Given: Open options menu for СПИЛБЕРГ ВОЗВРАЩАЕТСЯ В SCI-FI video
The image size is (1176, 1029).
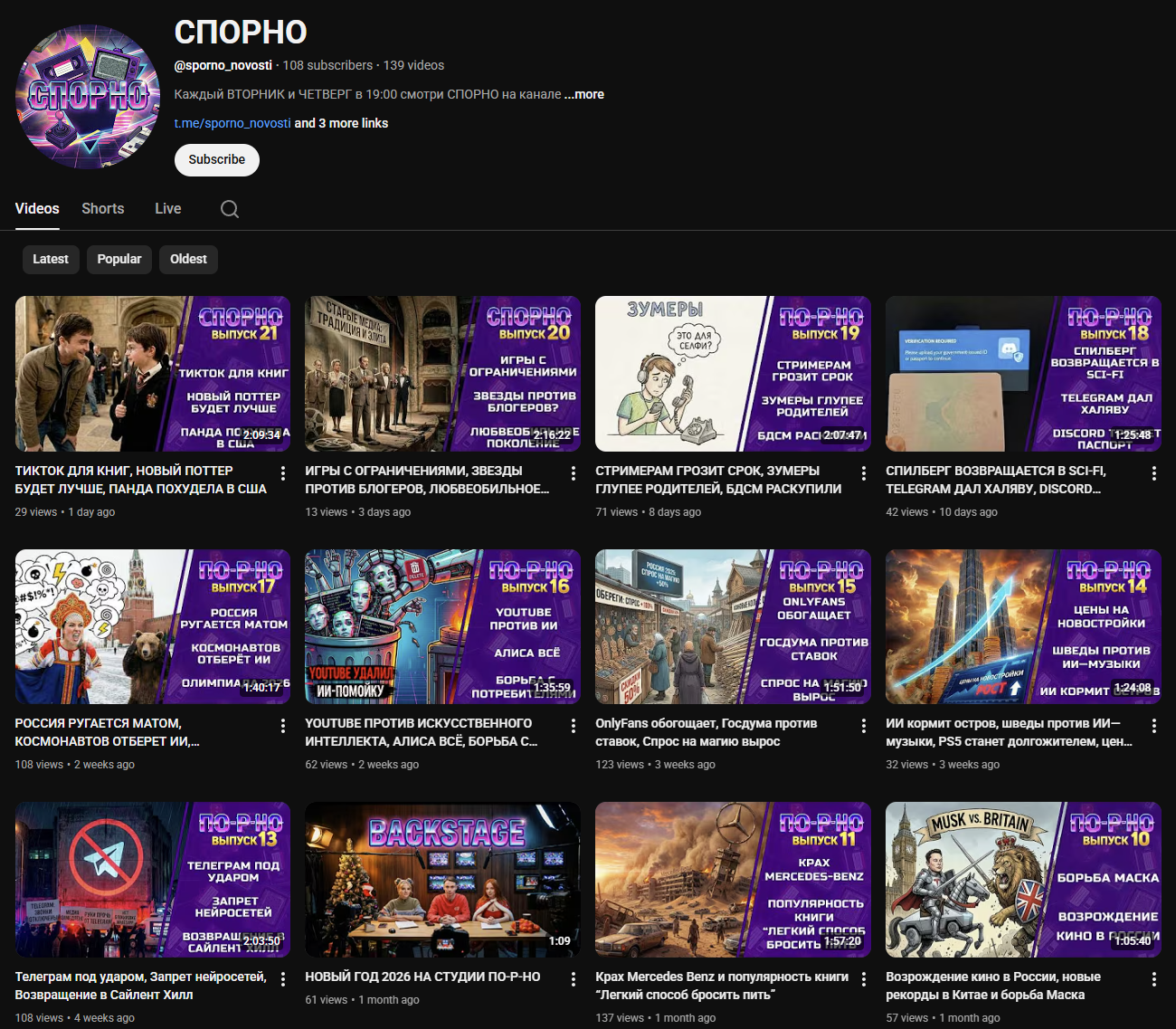Looking at the screenshot, I should point(1154,473).
